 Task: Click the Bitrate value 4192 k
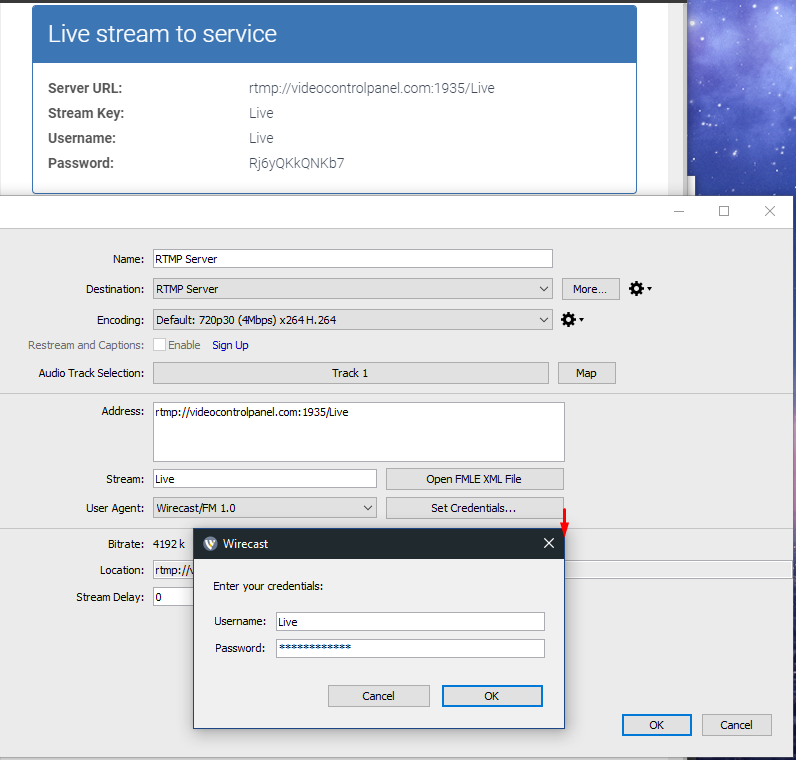point(169,544)
